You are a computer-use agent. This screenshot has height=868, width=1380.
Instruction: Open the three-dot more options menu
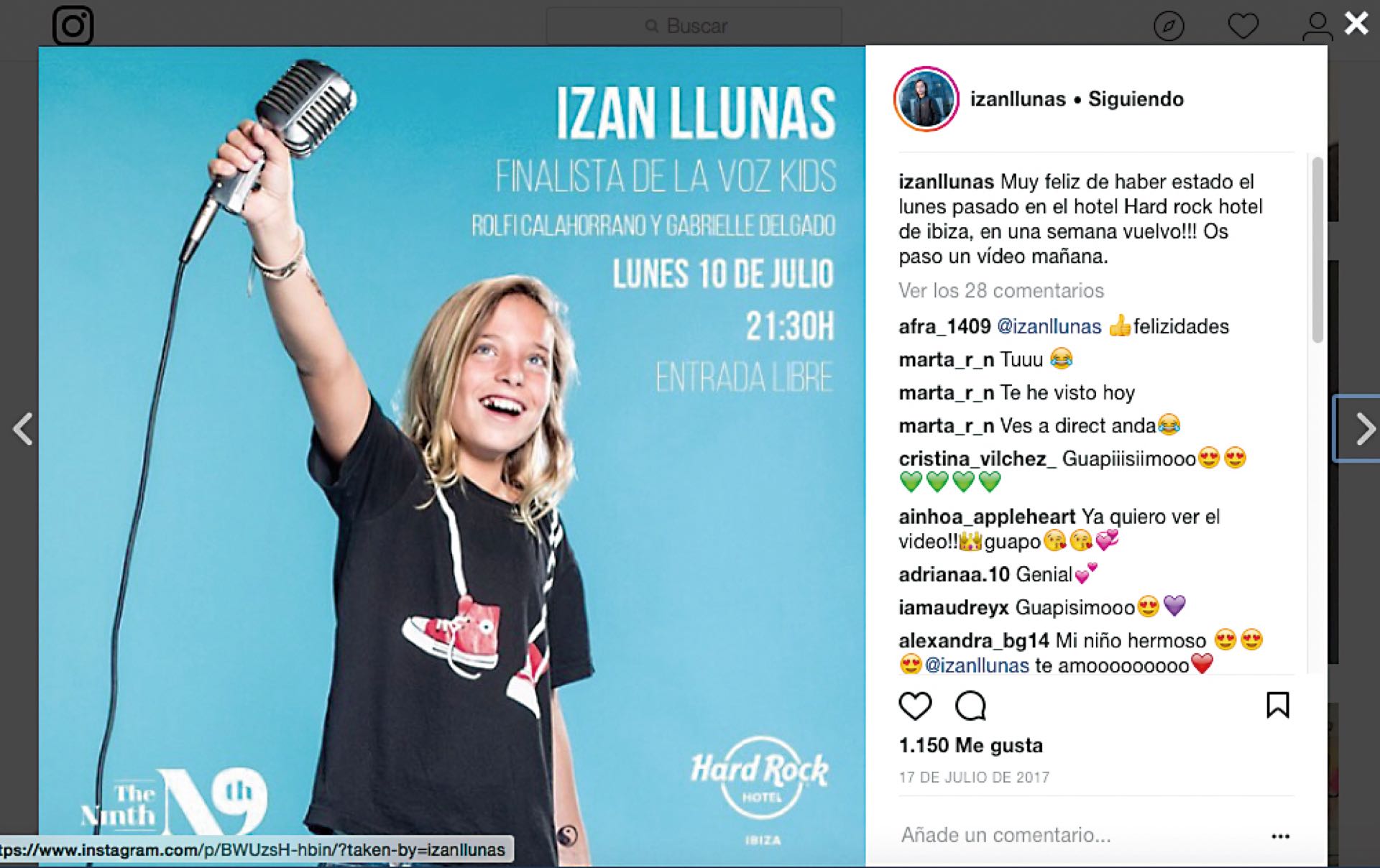1280,836
